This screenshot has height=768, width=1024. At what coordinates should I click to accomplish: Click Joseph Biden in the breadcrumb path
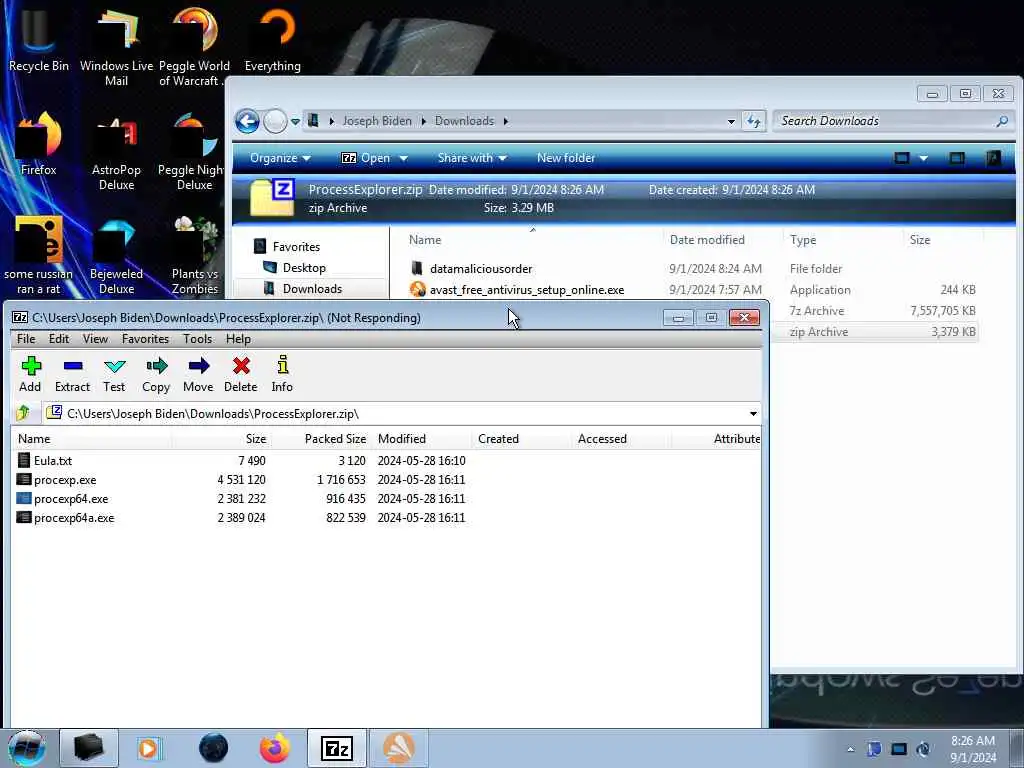[x=377, y=121]
